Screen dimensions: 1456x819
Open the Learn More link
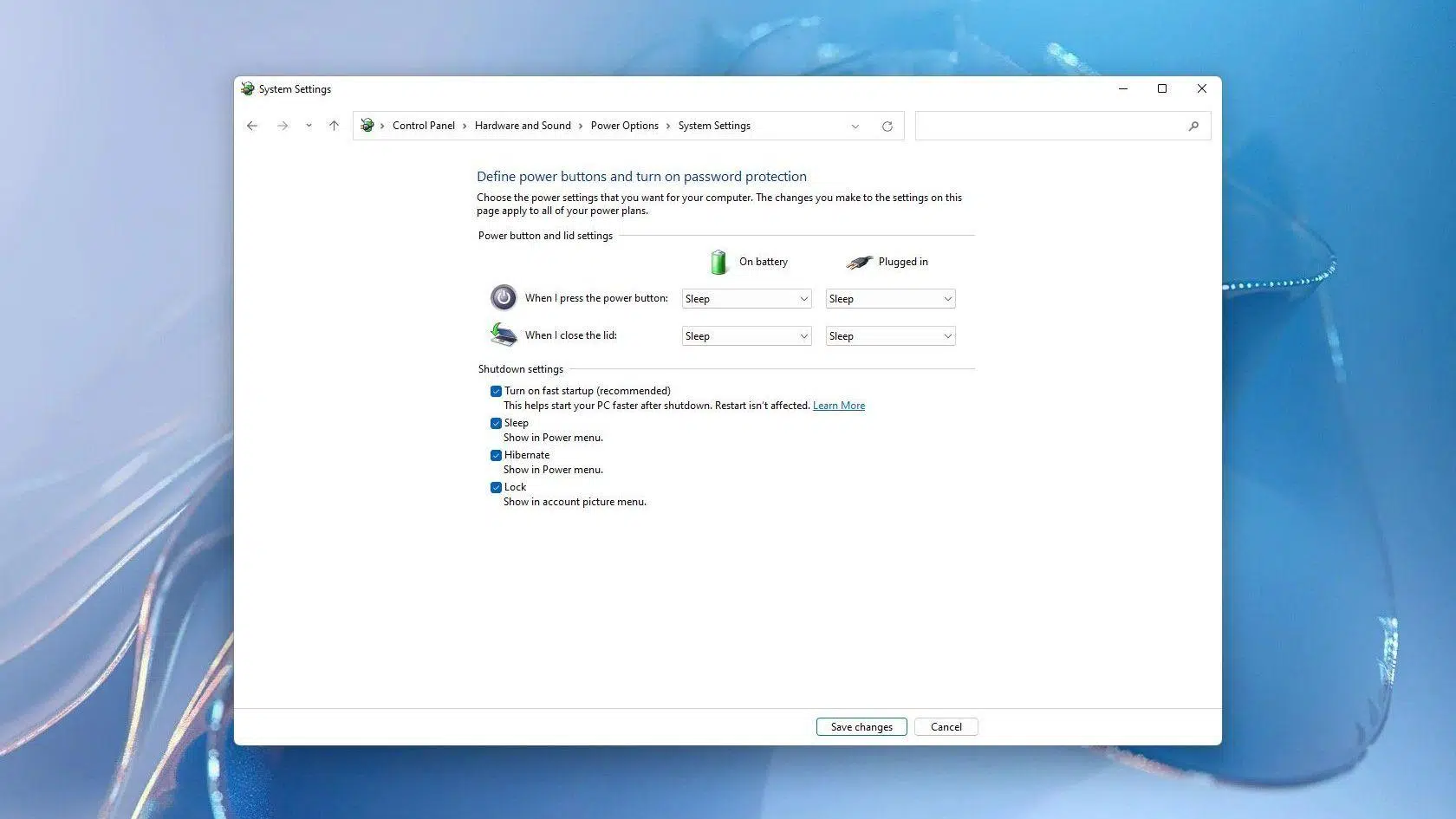click(x=838, y=406)
